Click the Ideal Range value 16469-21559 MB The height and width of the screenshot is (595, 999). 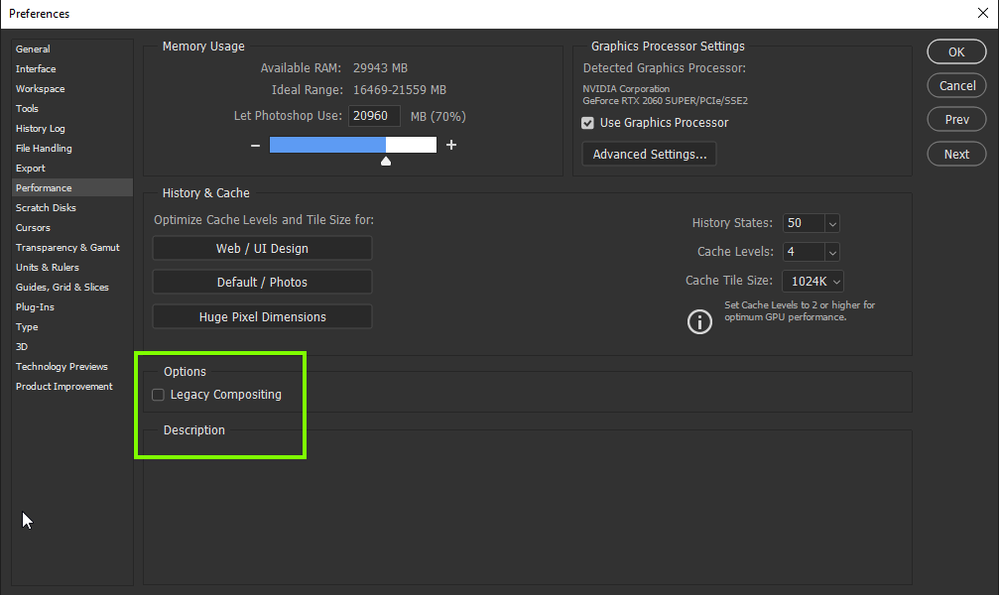click(399, 90)
